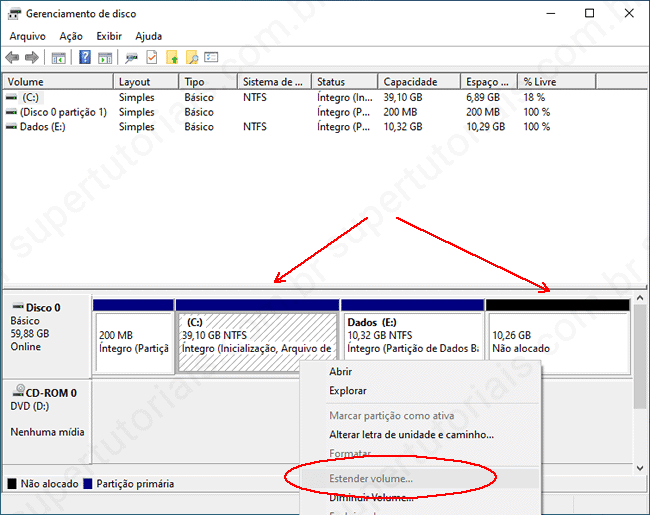Select Abrir in the context menu
Viewport: 650px width, 515px height.
point(340,371)
